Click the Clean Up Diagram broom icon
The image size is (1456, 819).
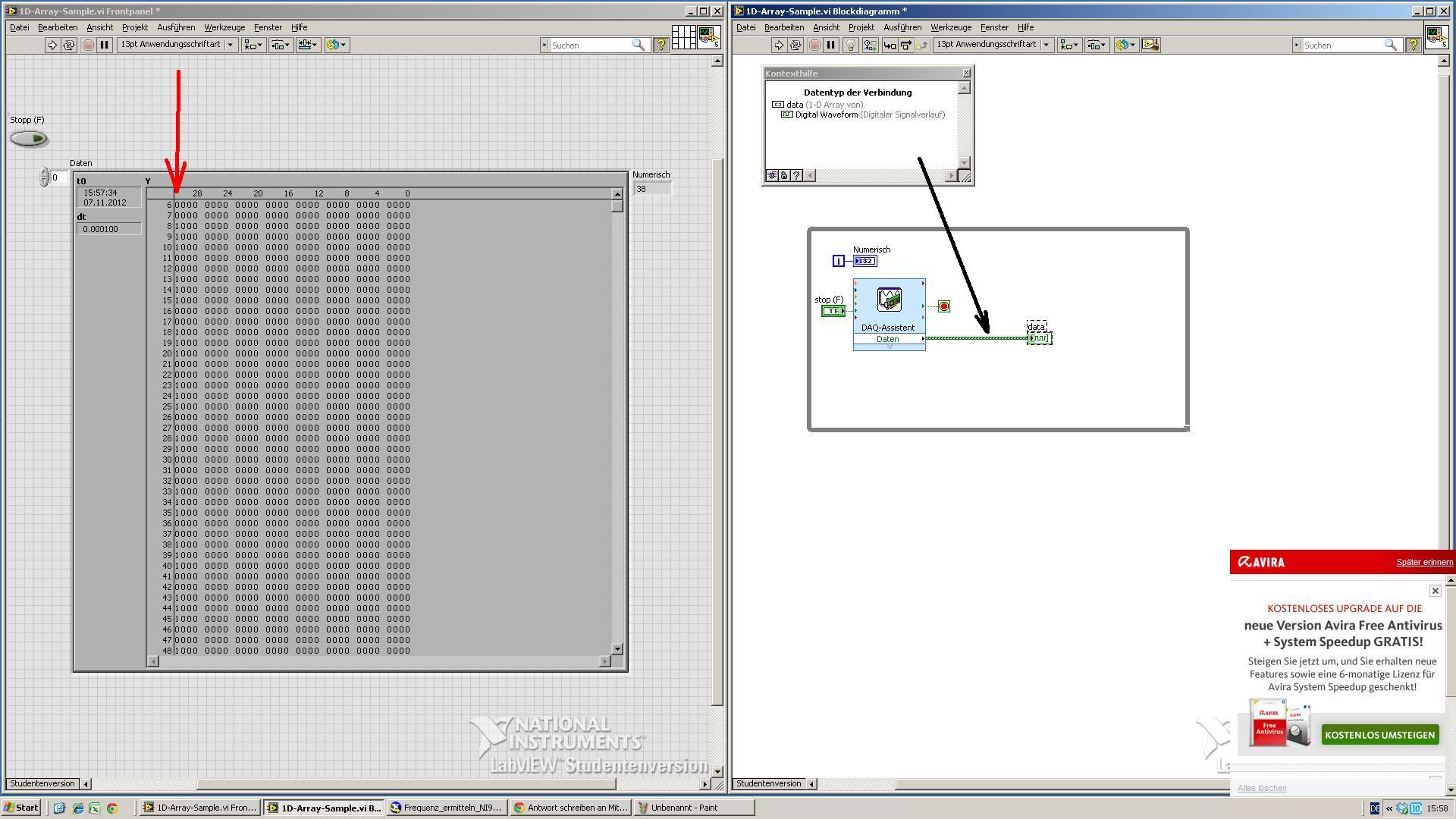[x=1150, y=45]
